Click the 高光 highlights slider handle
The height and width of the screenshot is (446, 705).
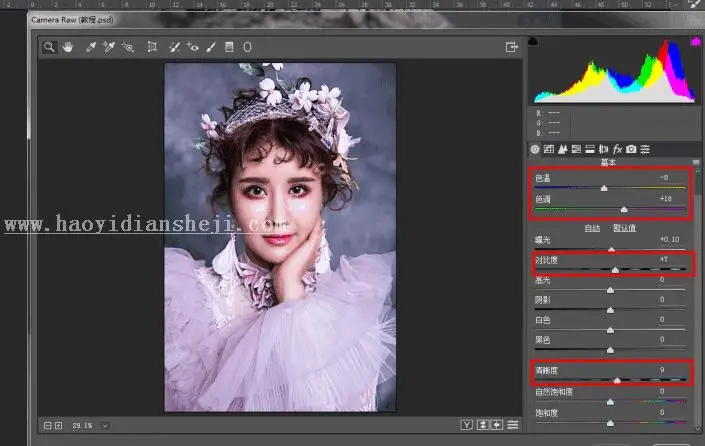(x=610, y=290)
